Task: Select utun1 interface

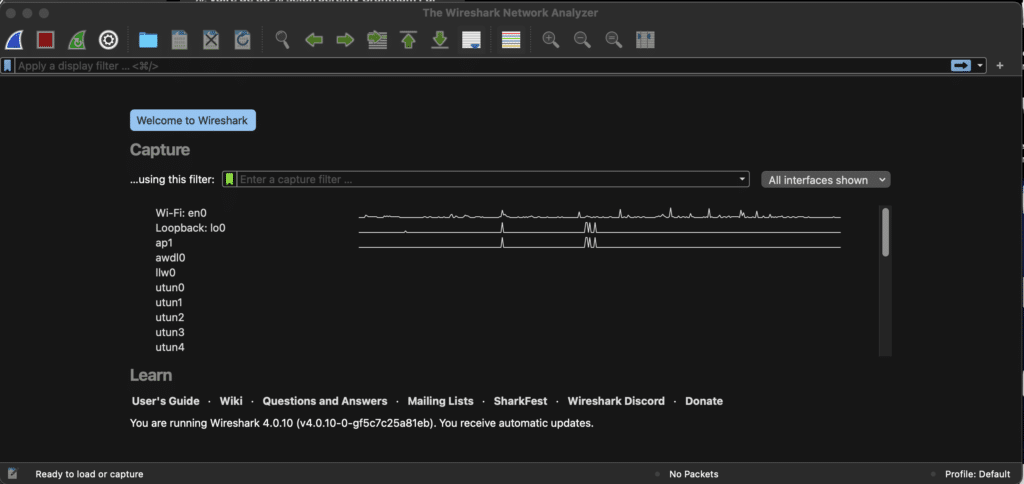Action: point(169,302)
